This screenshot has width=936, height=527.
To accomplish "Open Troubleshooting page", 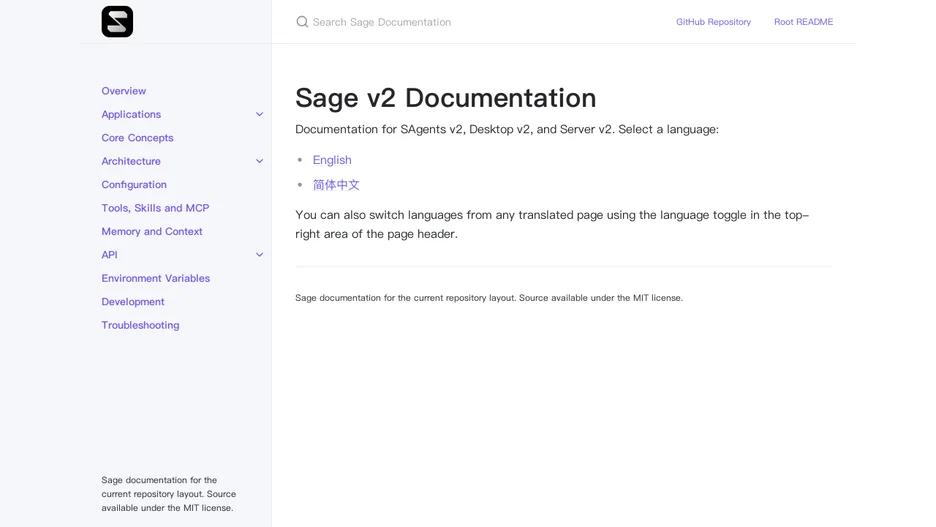I will click(x=140, y=325).
